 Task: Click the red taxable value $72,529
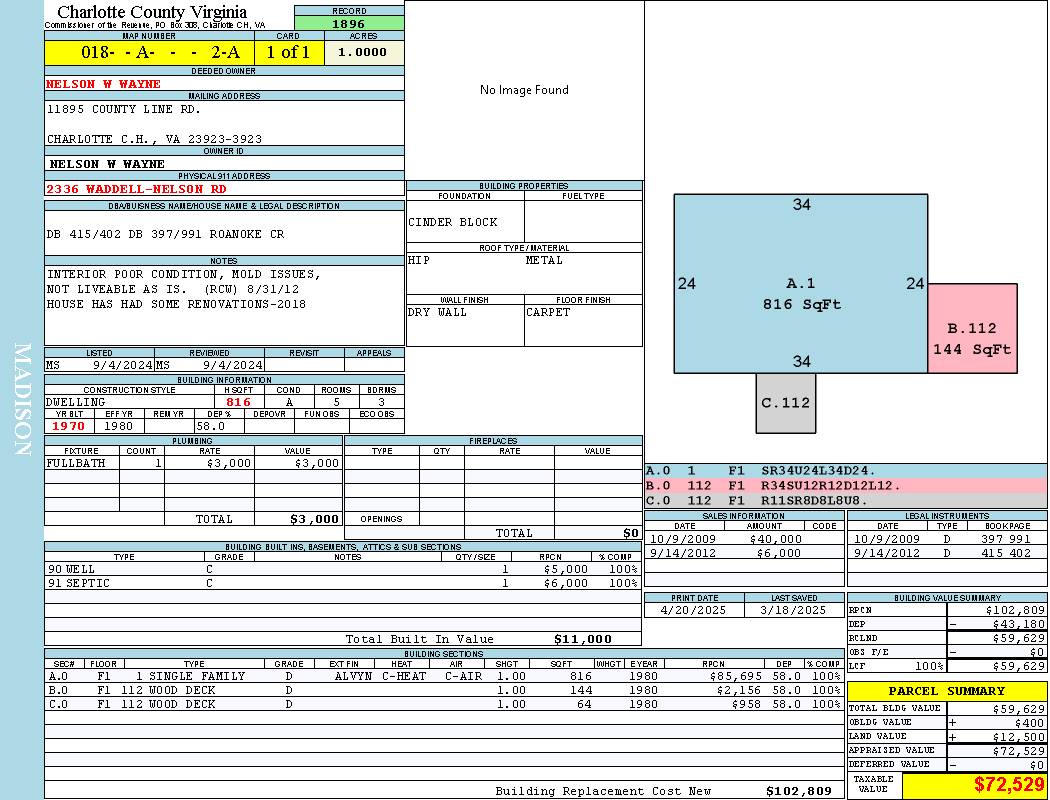1007,784
